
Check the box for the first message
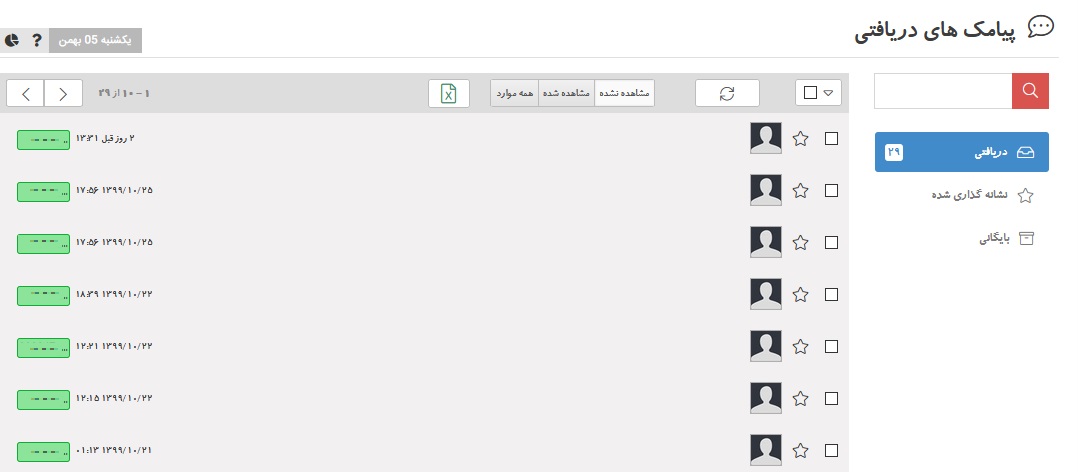coord(831,139)
